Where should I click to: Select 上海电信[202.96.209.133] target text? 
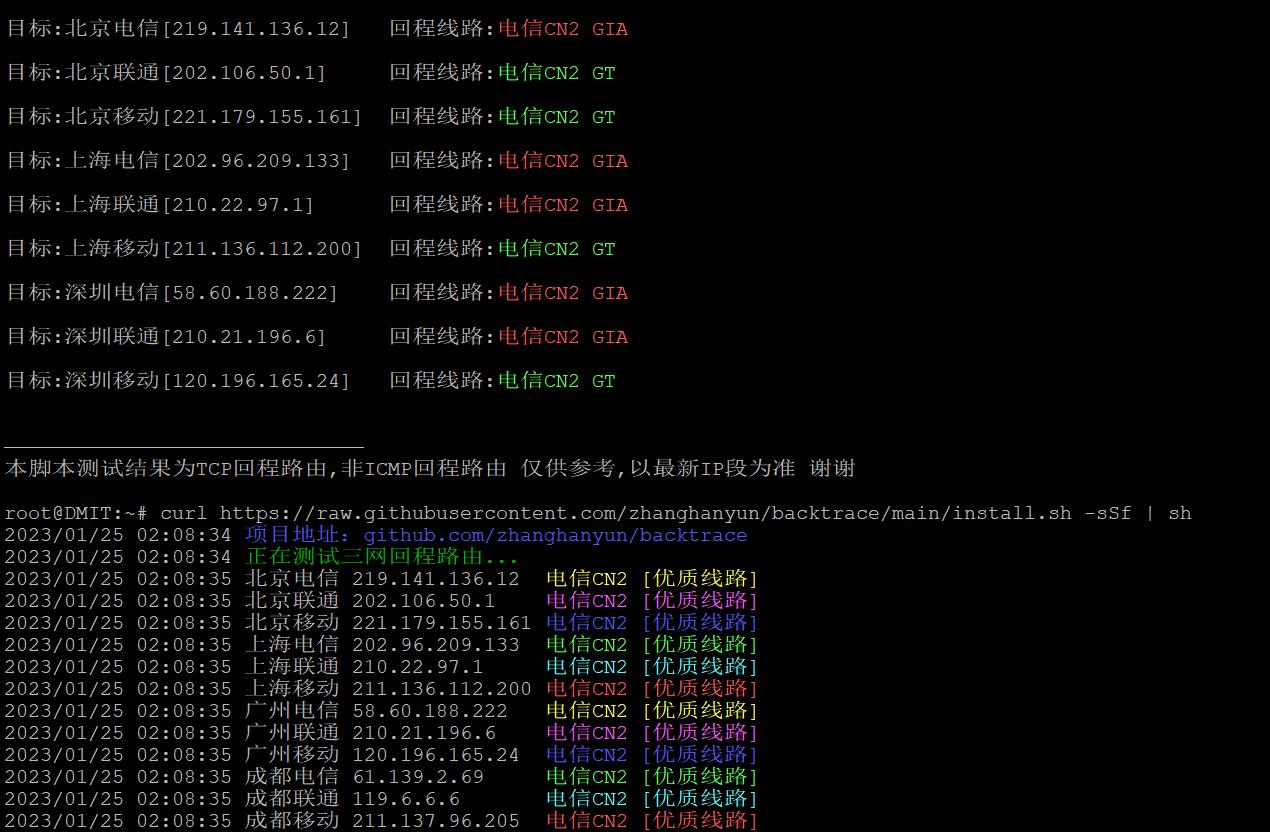pyautogui.click(x=178, y=161)
